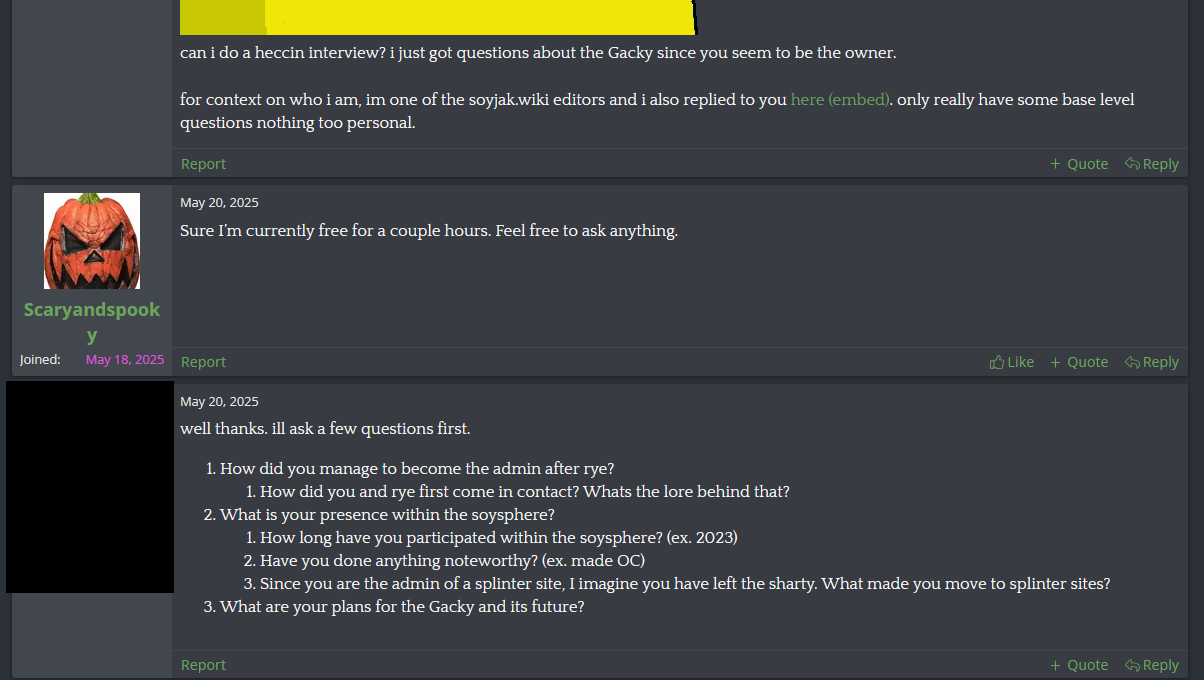Image resolution: width=1204 pixels, height=680 pixels.
Task: Click the plus Quote icon on the questions post
Action: [1055, 665]
